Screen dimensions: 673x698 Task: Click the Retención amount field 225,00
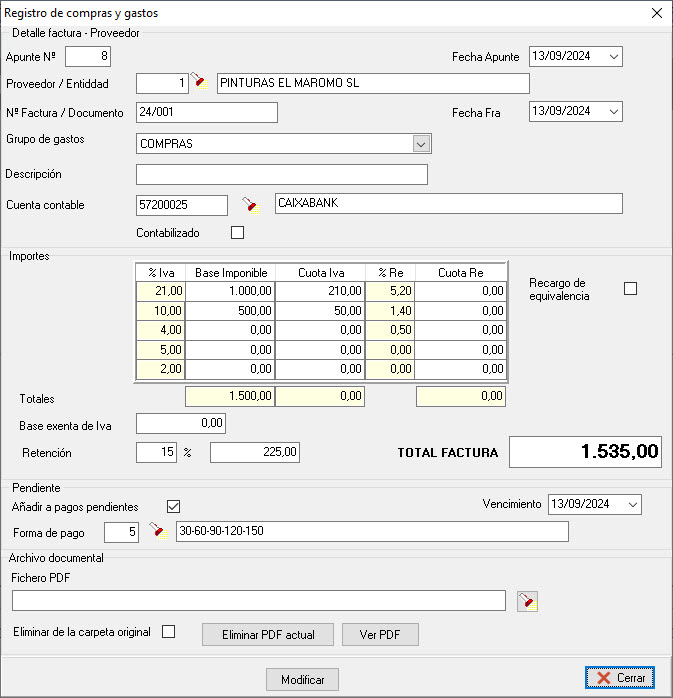tap(255, 452)
